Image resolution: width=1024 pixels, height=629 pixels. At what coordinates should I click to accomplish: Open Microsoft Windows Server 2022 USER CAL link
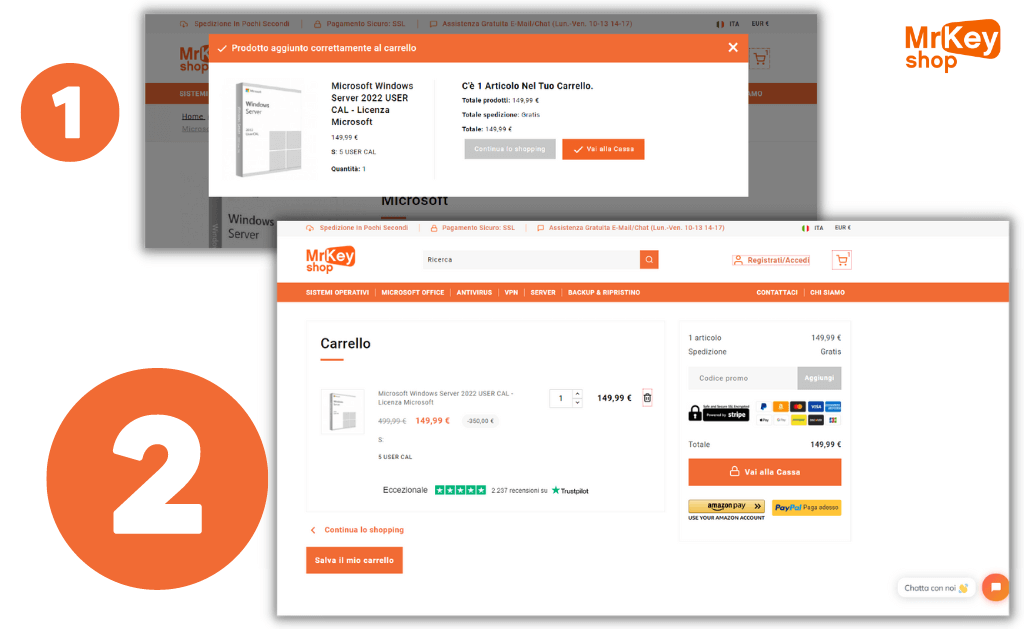(445, 398)
